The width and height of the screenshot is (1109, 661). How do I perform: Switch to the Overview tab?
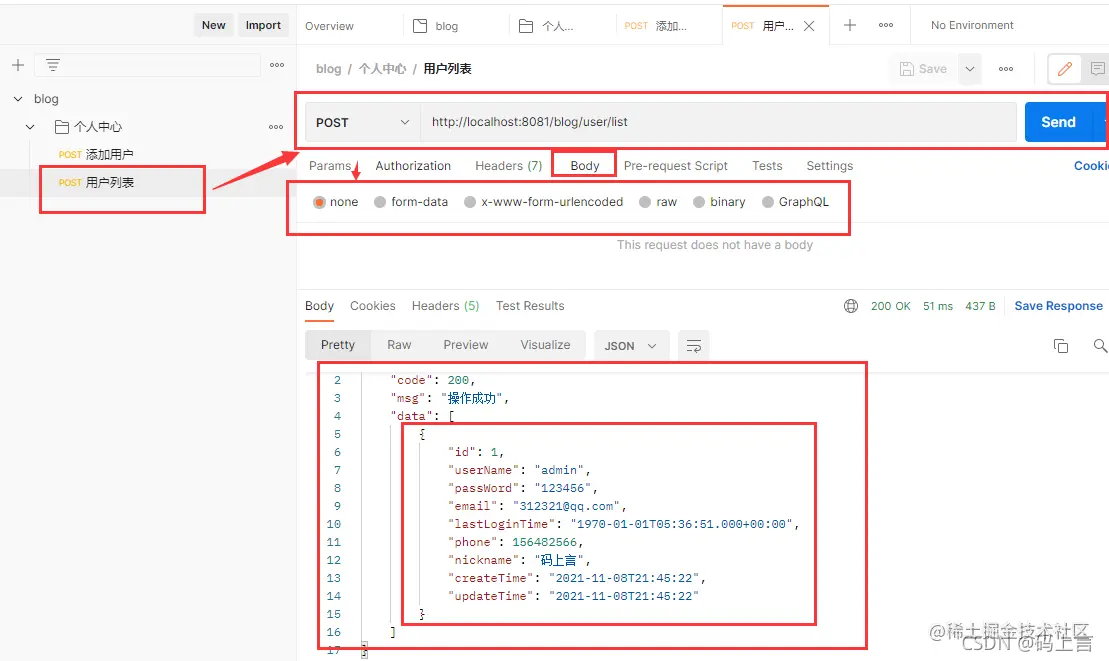point(329,26)
